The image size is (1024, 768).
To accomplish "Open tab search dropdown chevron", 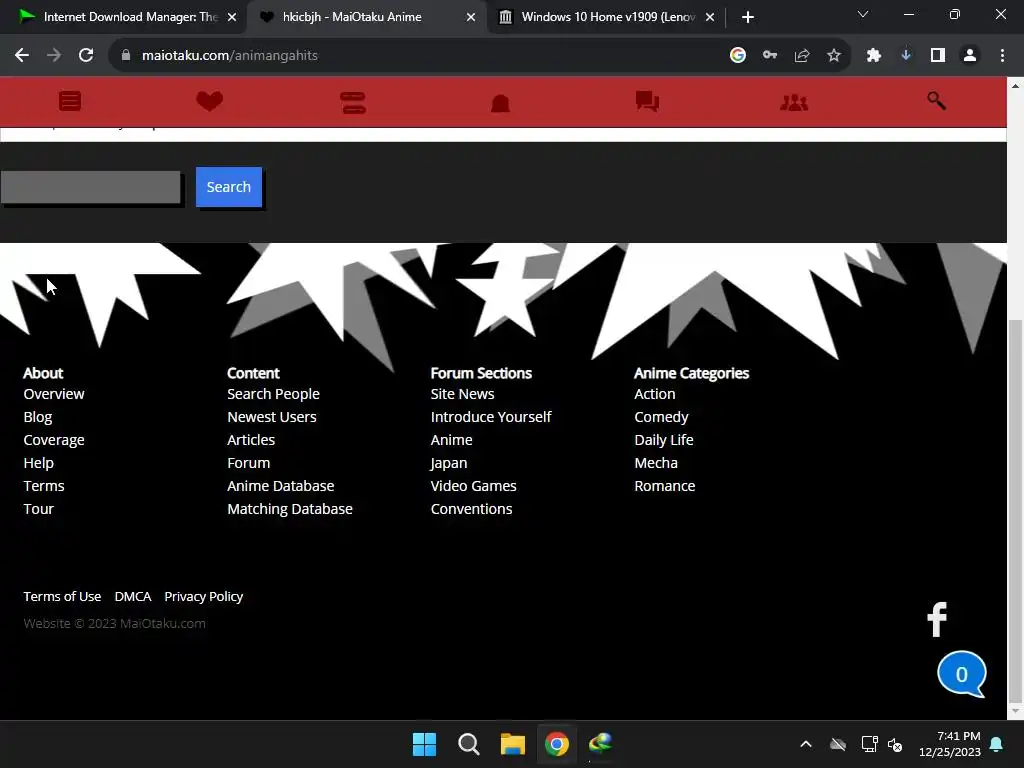I will pyautogui.click(x=863, y=14).
